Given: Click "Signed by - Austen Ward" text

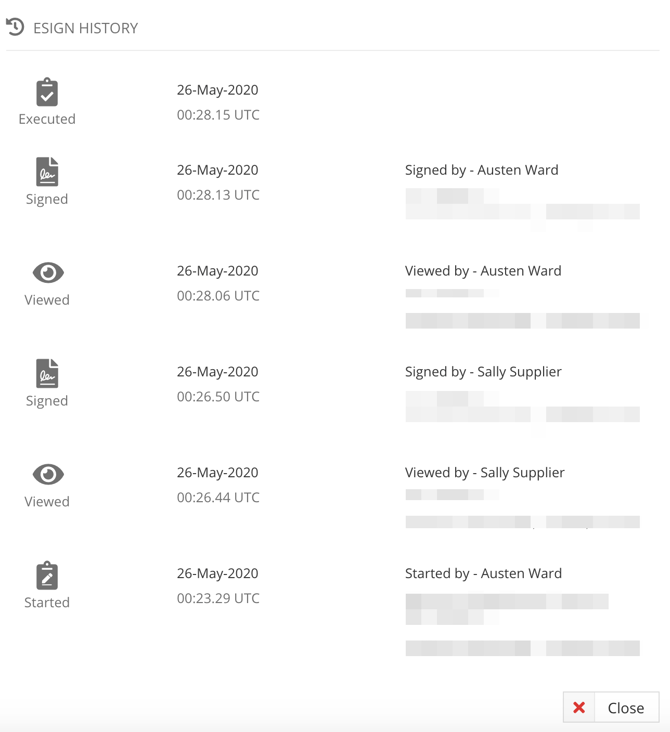Looking at the screenshot, I should (x=482, y=170).
